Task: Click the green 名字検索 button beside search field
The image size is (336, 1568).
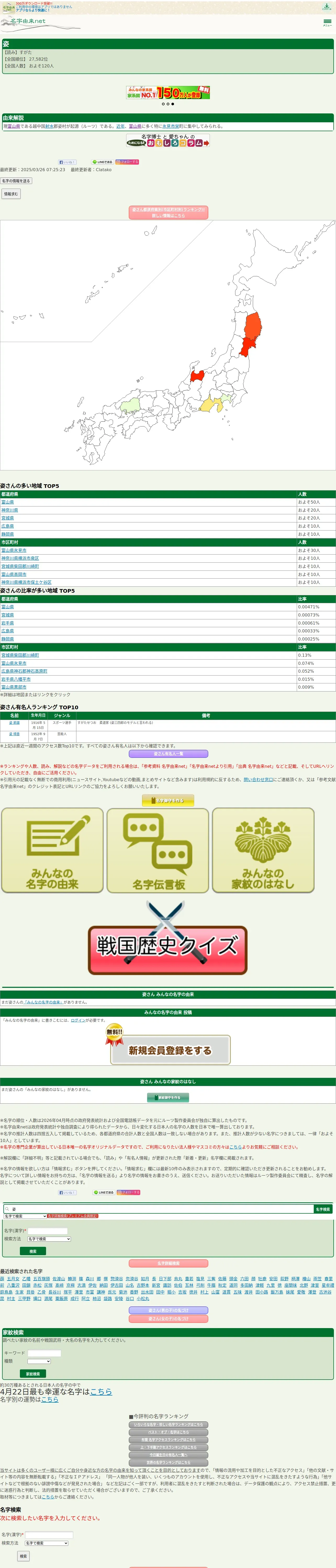Action: pyautogui.click(x=323, y=1209)
